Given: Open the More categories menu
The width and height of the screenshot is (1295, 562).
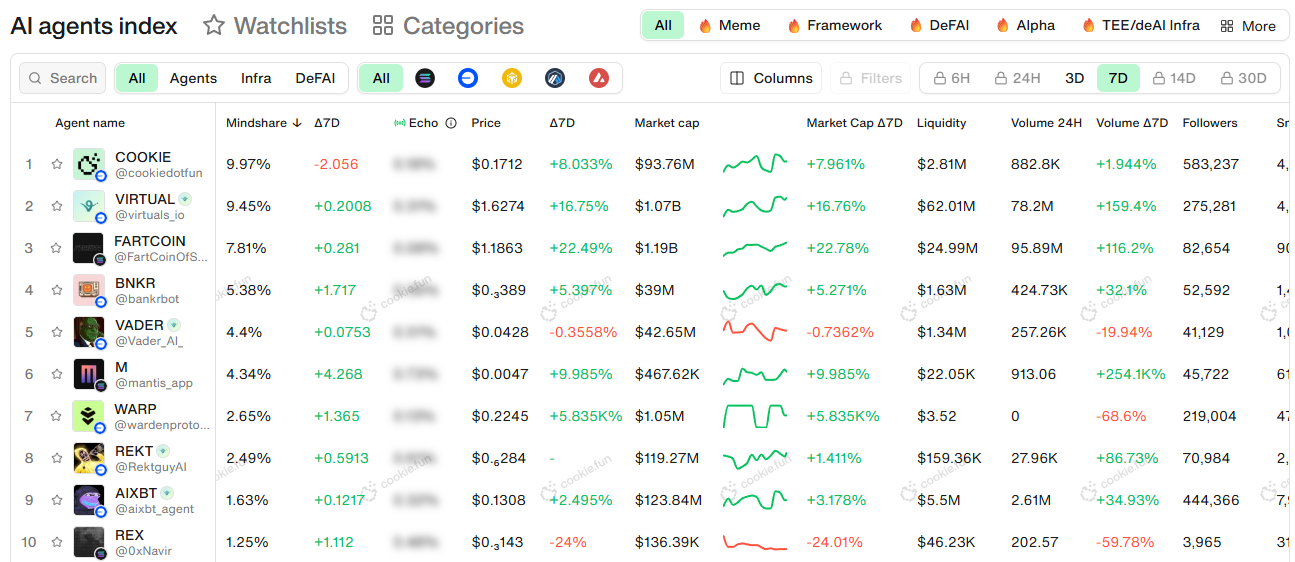Looking at the screenshot, I should coord(1248,26).
